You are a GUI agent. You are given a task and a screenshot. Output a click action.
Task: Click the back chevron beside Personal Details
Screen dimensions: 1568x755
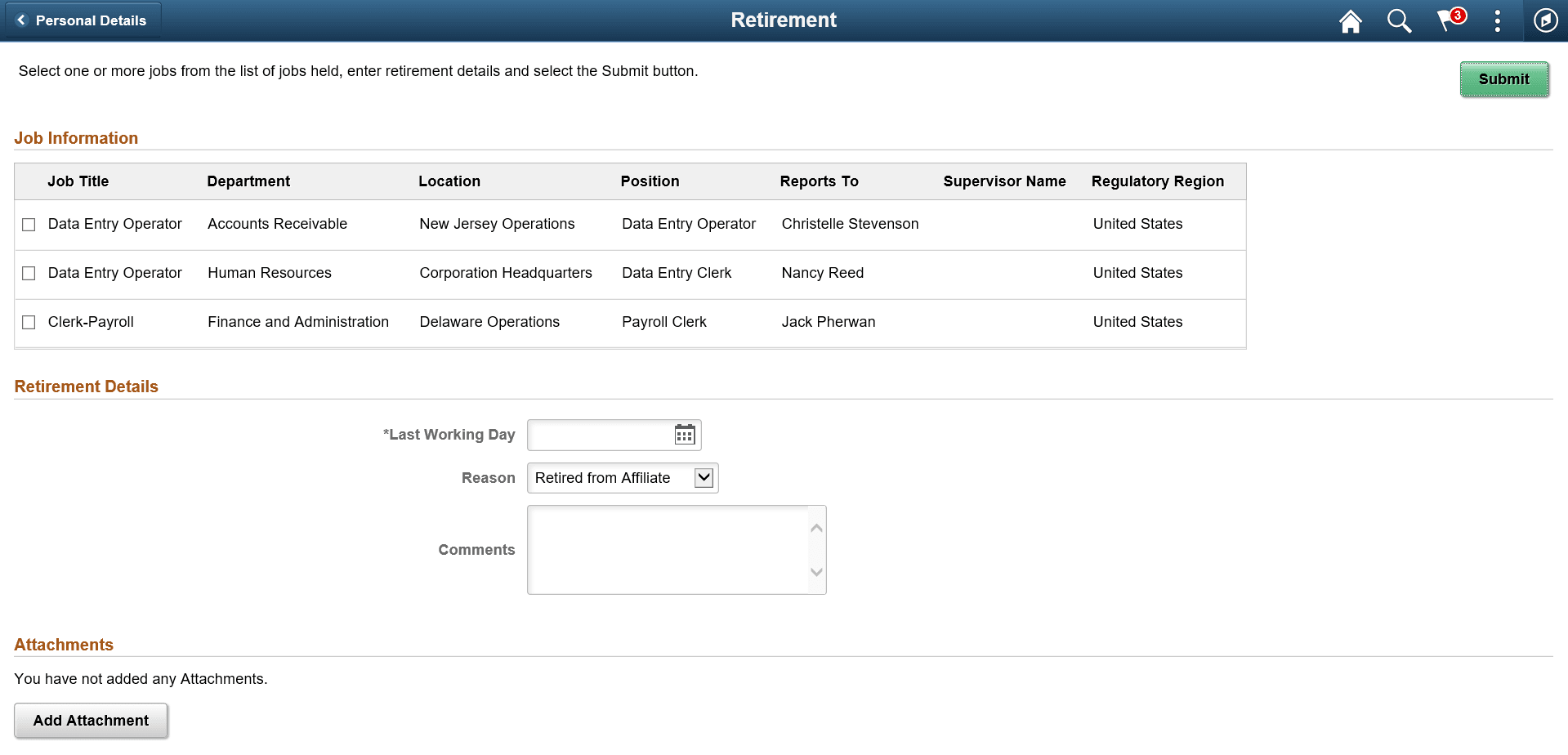[x=22, y=20]
